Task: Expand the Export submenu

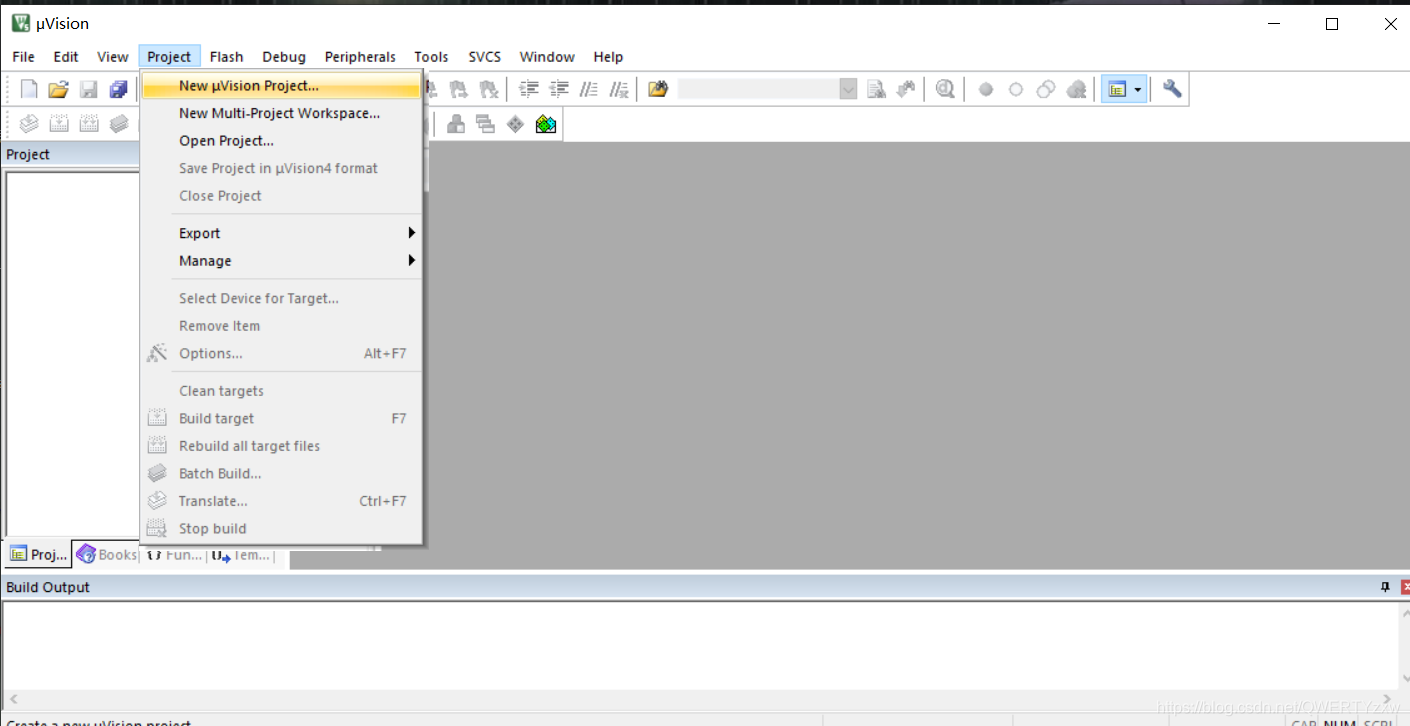Action: point(282,233)
